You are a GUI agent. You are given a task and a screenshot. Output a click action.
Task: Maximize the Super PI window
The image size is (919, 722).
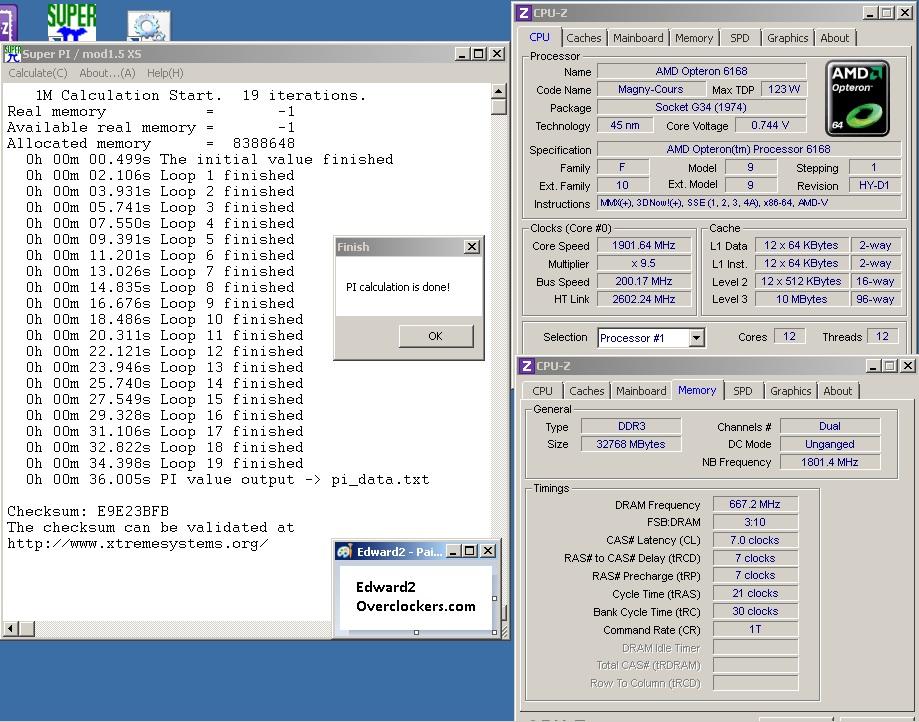[479, 54]
